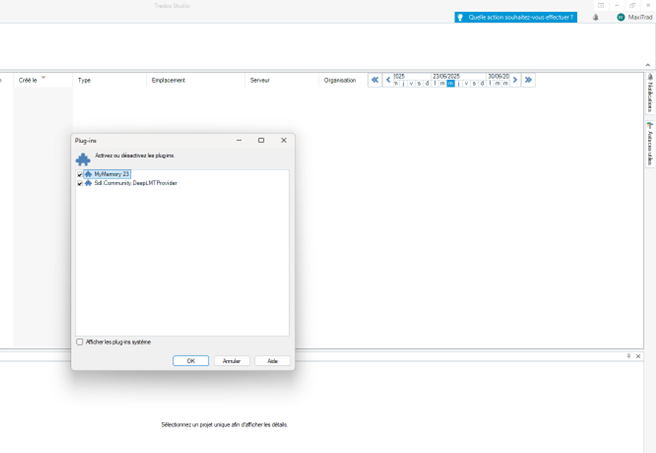Jump back with the double-left timeline arrow
The height and width of the screenshot is (453, 656).
(375, 80)
